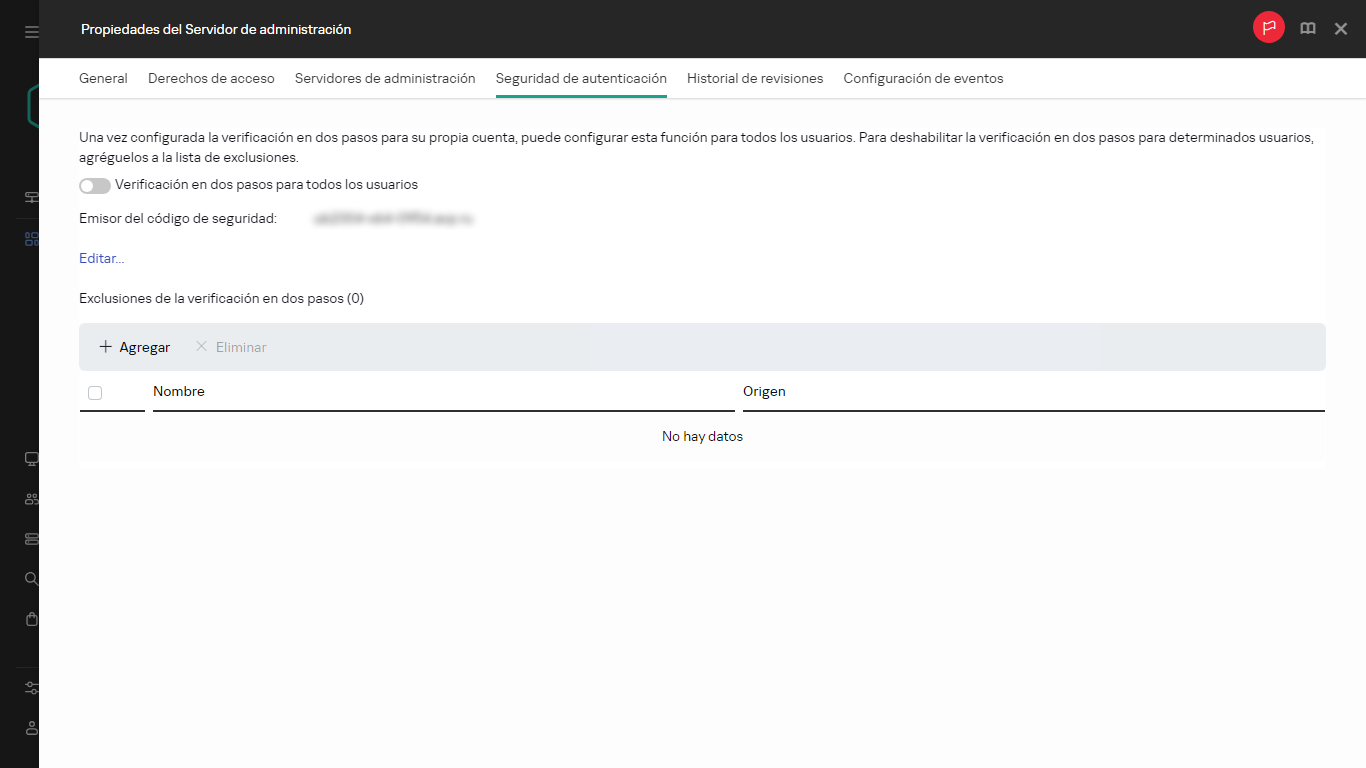Close the server properties panel
Viewport: 1366px width, 768px height.
(x=1341, y=29)
